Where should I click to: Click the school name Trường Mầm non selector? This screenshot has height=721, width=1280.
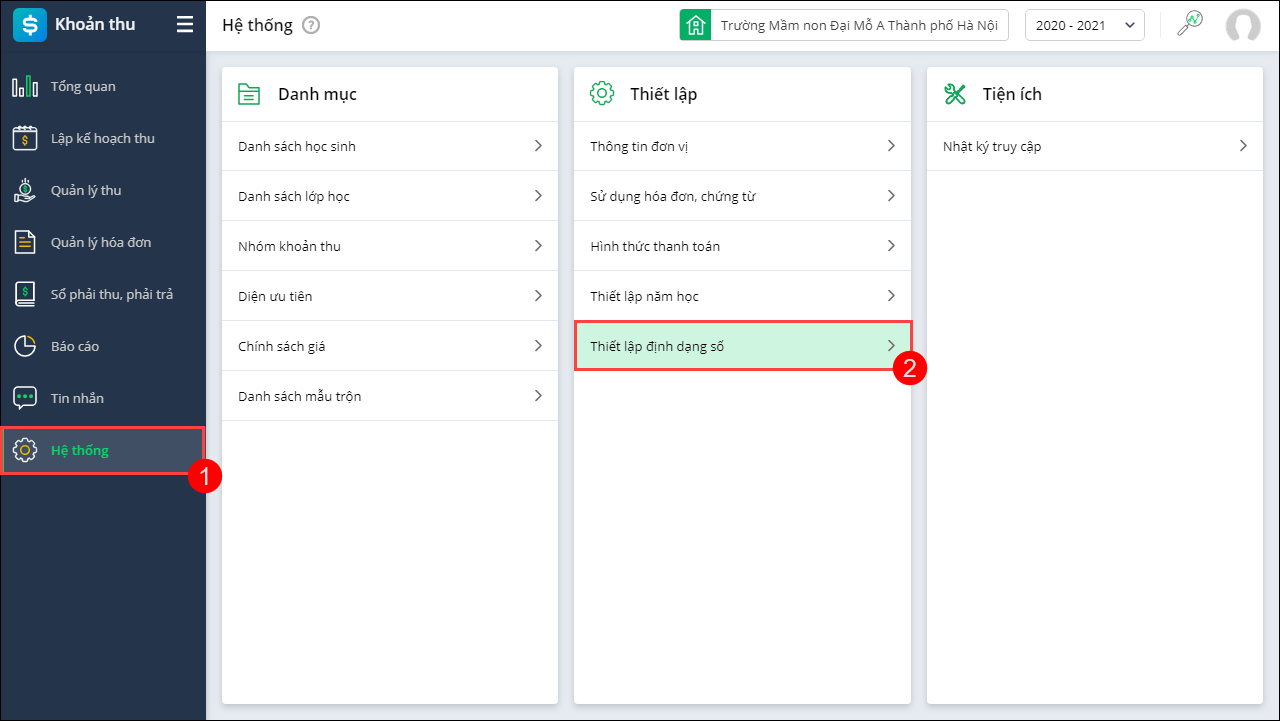pyautogui.click(x=858, y=26)
